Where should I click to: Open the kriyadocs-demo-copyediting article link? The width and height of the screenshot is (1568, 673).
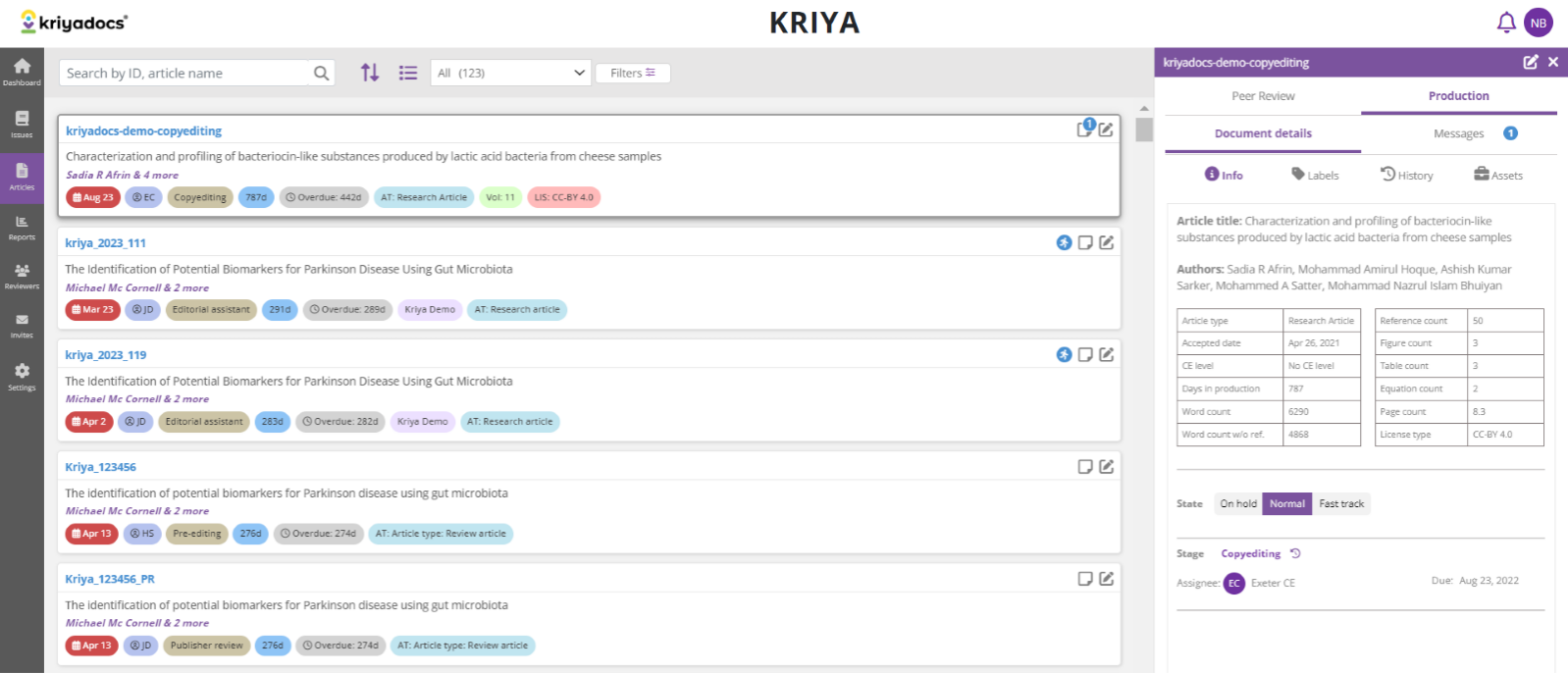143,130
